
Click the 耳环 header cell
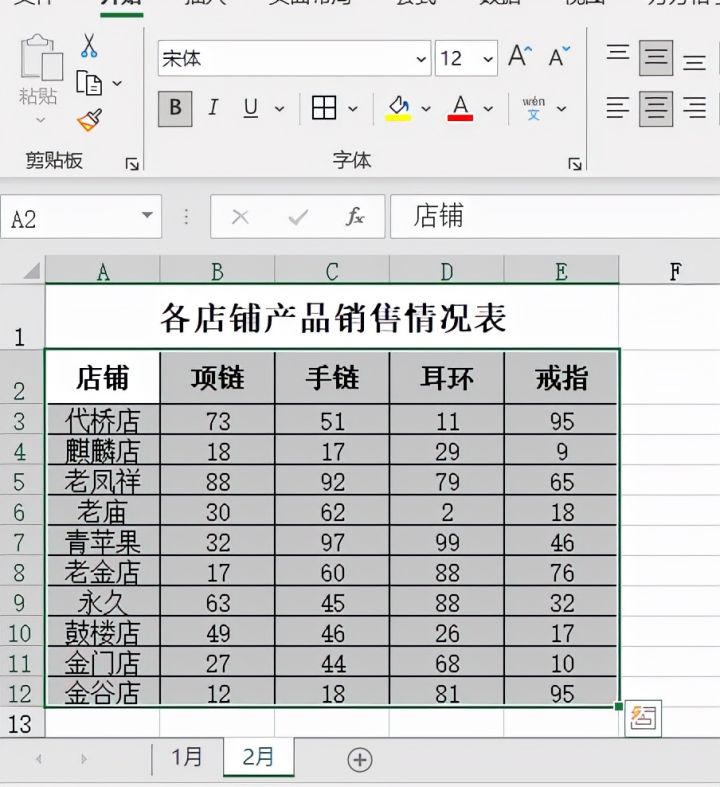coord(447,377)
